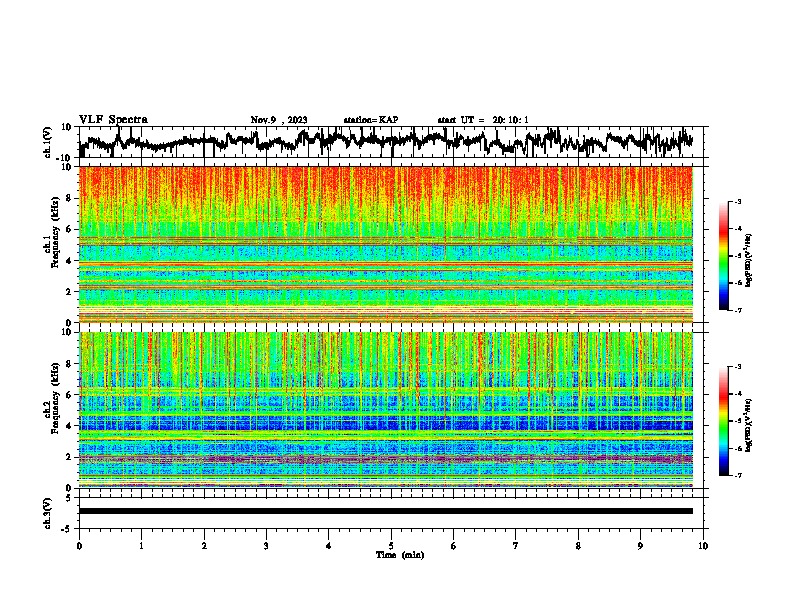Viewport: 792px width, 612px height.
Task: Click the "station=KAP" header label
Action: click(x=371, y=120)
